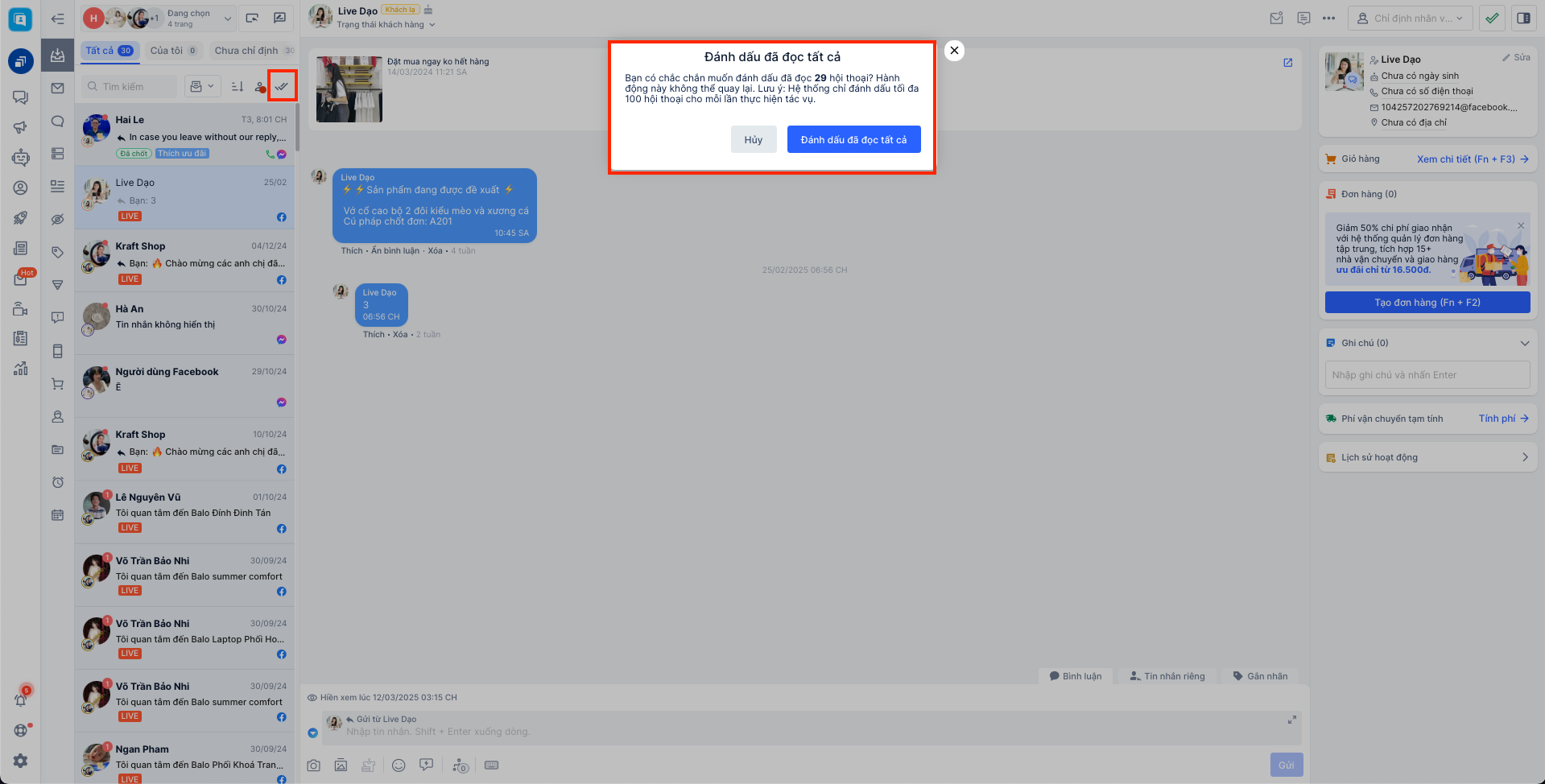1545x784 pixels.
Task: Click the camera icon in the message toolbar
Action: 313,765
